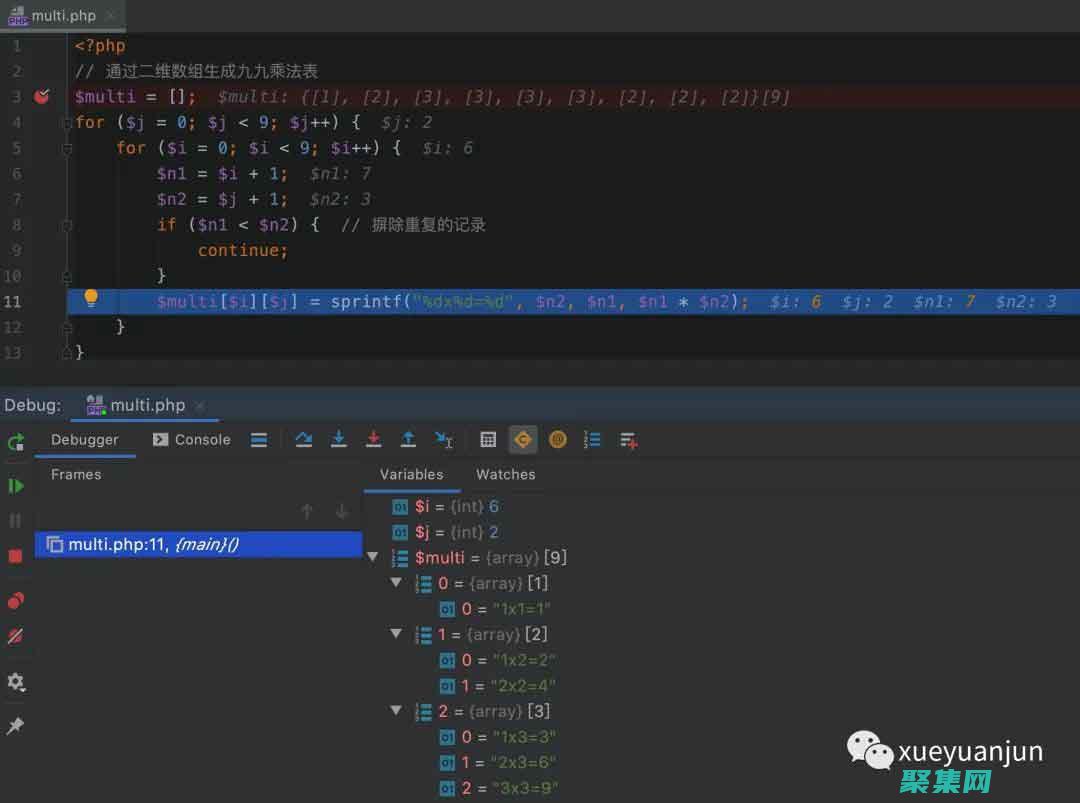
Task: Open the Evaluate Expression calculator icon
Action: pos(488,439)
